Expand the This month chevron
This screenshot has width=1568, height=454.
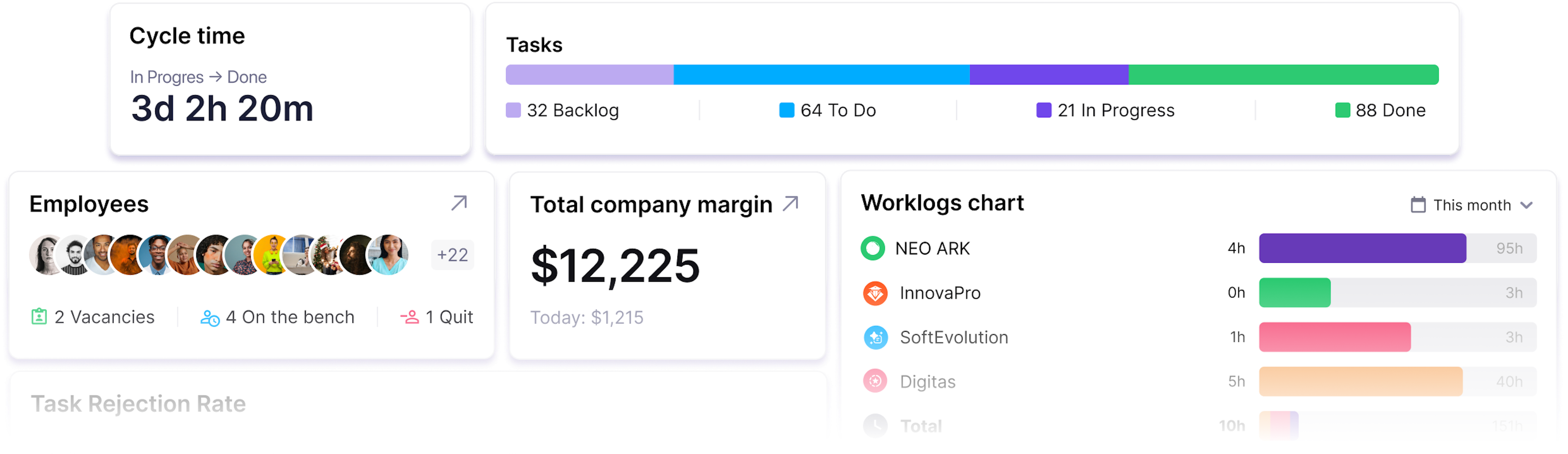1526,205
